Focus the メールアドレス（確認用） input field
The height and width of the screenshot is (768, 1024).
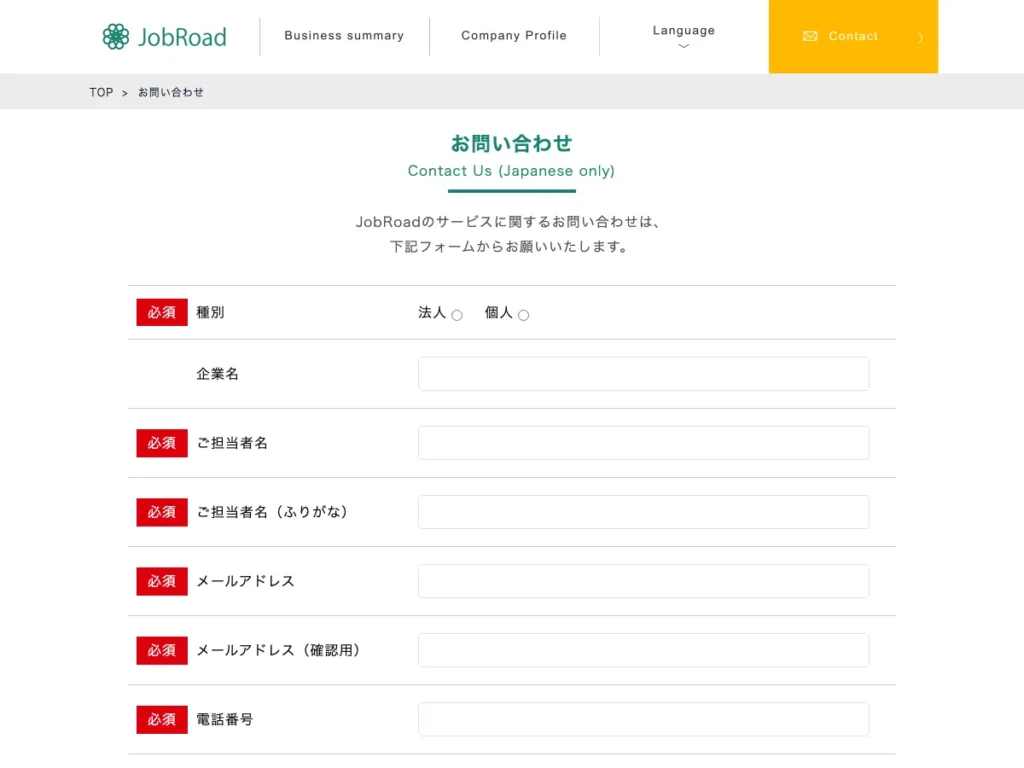pos(643,650)
